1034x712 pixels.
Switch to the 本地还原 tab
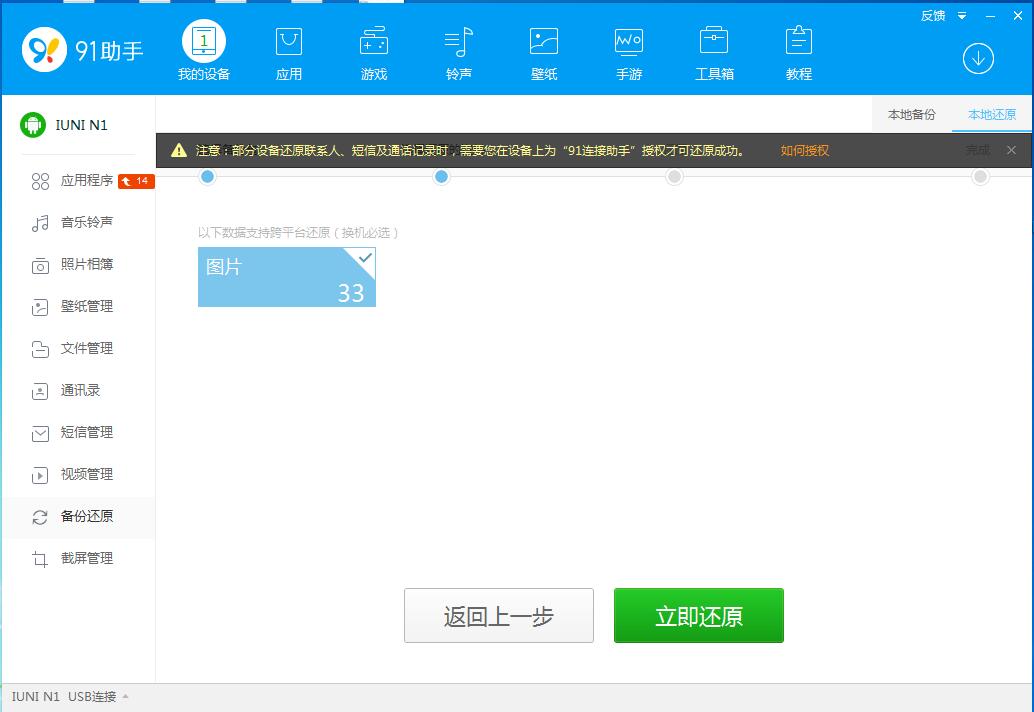click(x=991, y=115)
